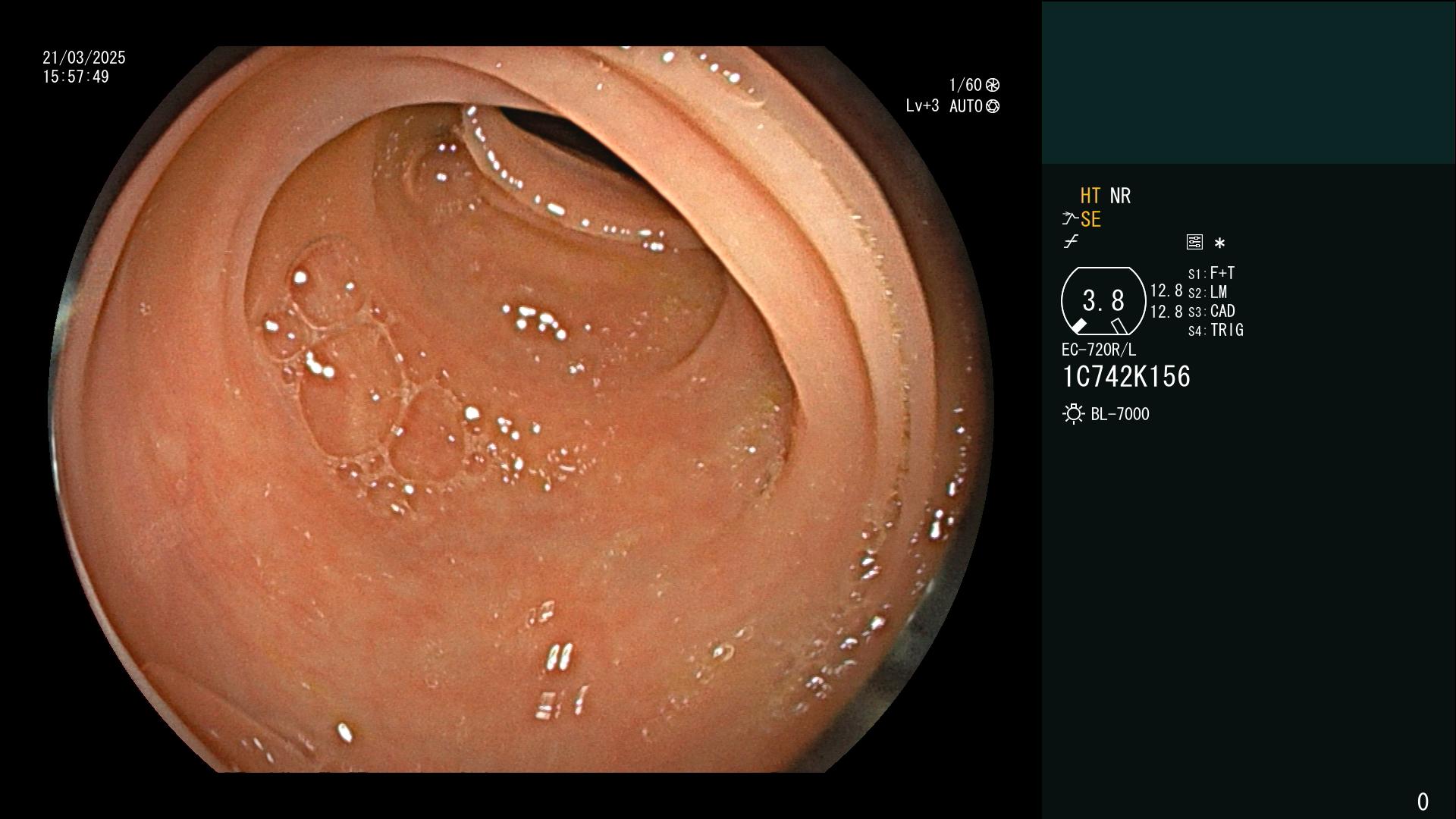Click the time 15:57:49
1456x819 pixels.
[x=76, y=77]
